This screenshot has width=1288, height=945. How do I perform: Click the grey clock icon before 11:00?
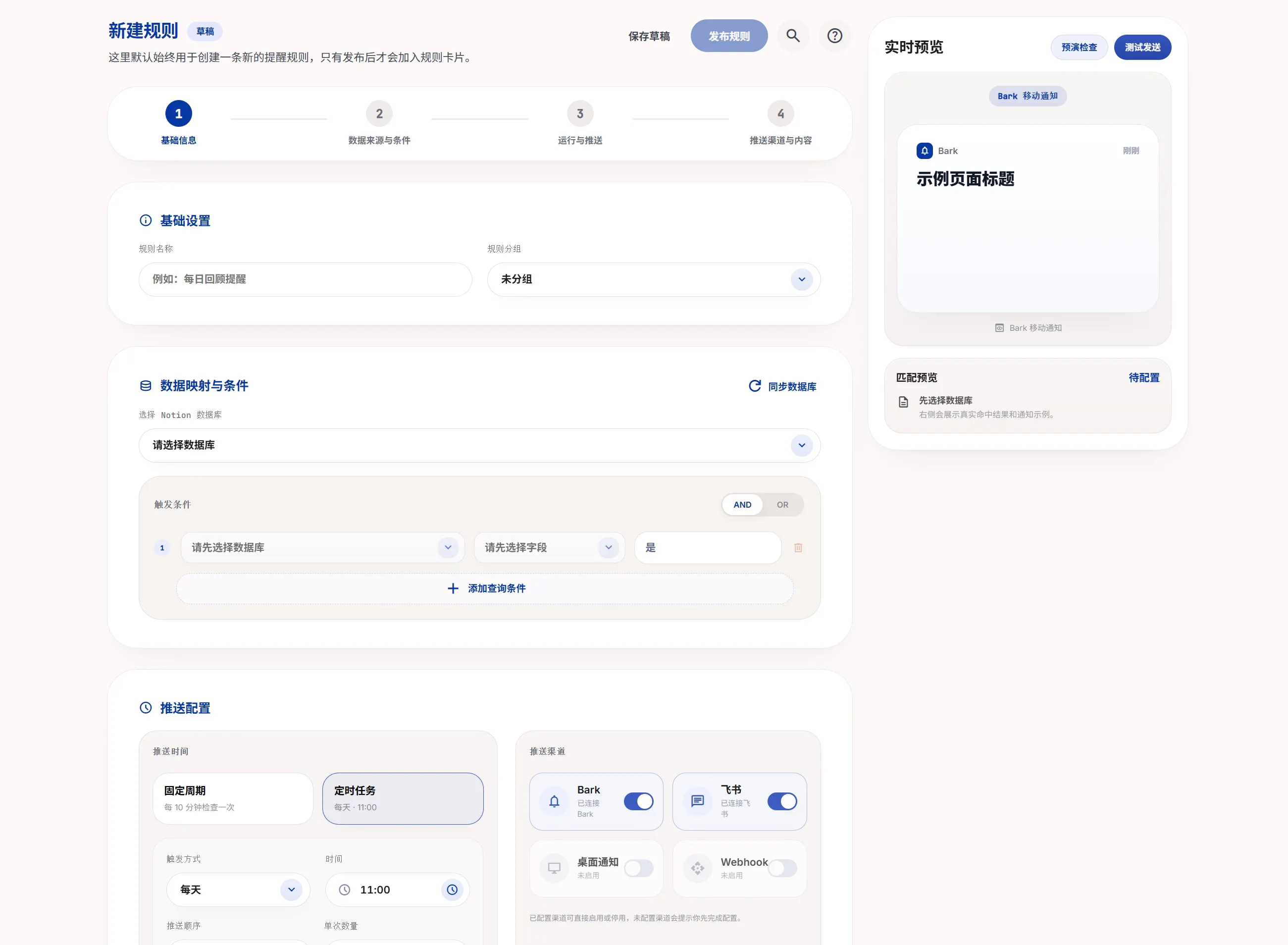coord(345,890)
